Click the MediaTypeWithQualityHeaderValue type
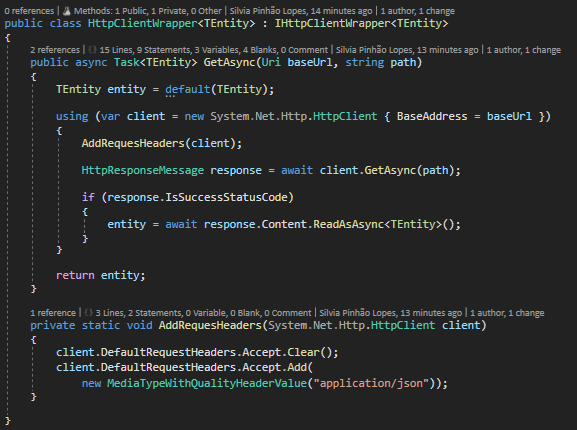 coord(207,383)
